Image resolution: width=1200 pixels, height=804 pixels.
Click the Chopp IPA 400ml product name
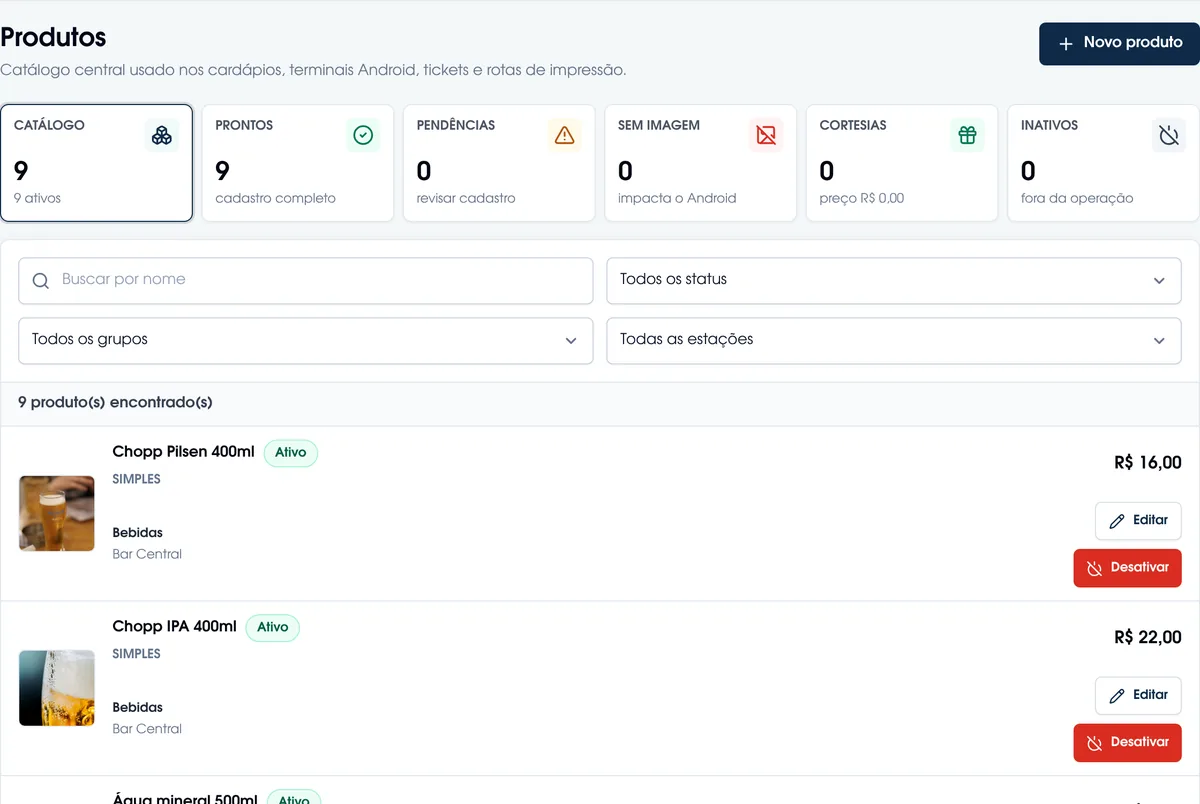175,627
